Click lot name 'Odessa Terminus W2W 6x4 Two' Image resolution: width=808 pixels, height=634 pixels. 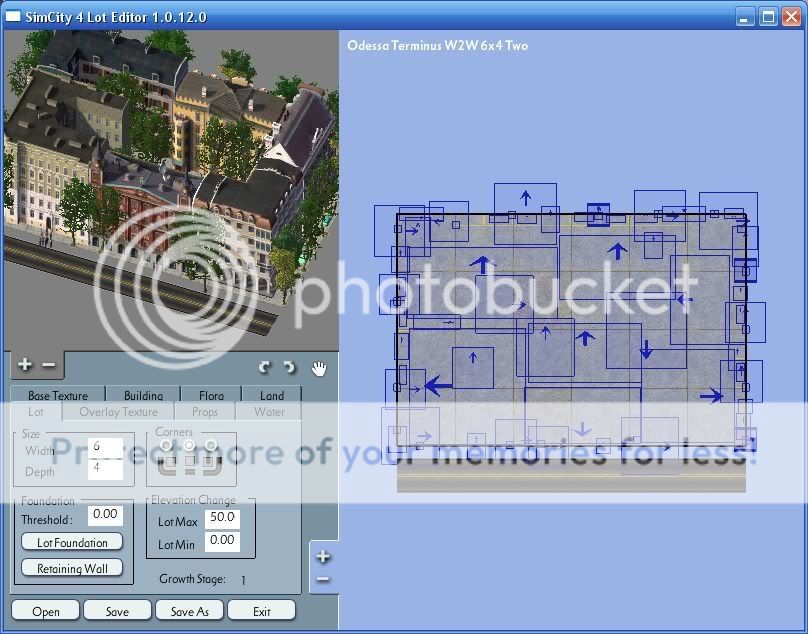(437, 45)
